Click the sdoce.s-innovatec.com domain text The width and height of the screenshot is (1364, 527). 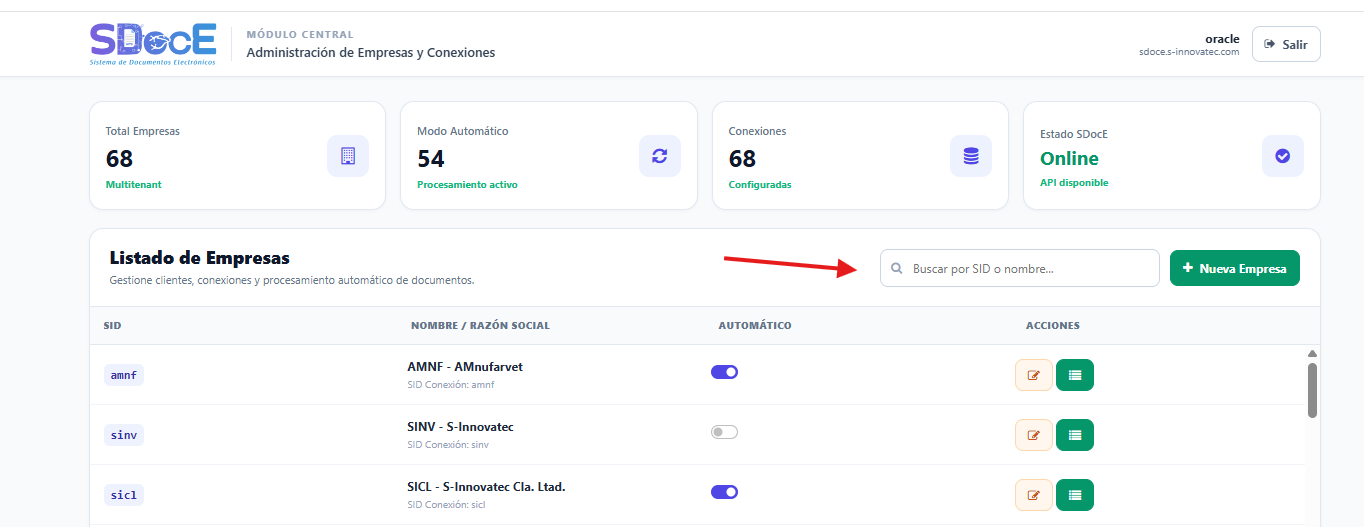coord(1189,52)
